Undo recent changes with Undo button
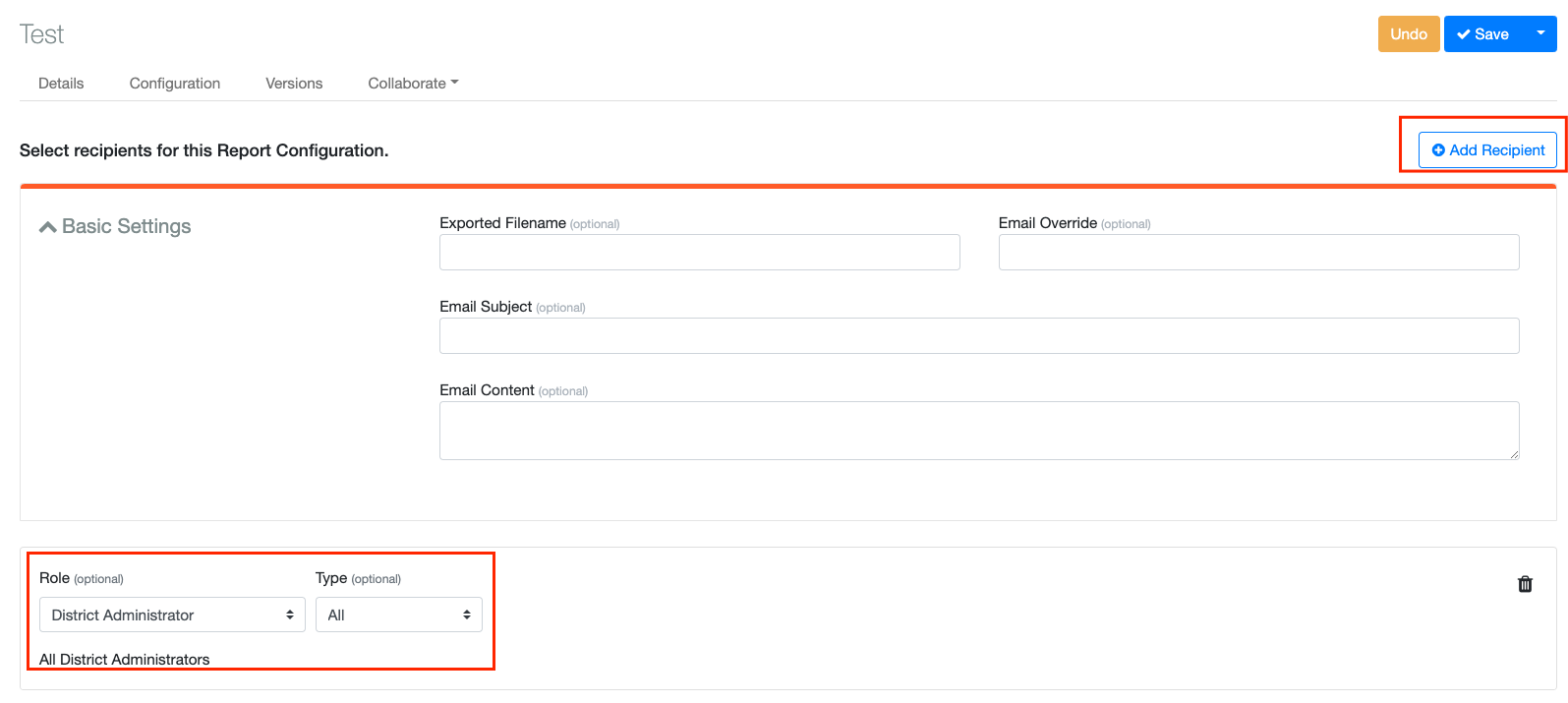The image size is (1568, 703). (1408, 33)
